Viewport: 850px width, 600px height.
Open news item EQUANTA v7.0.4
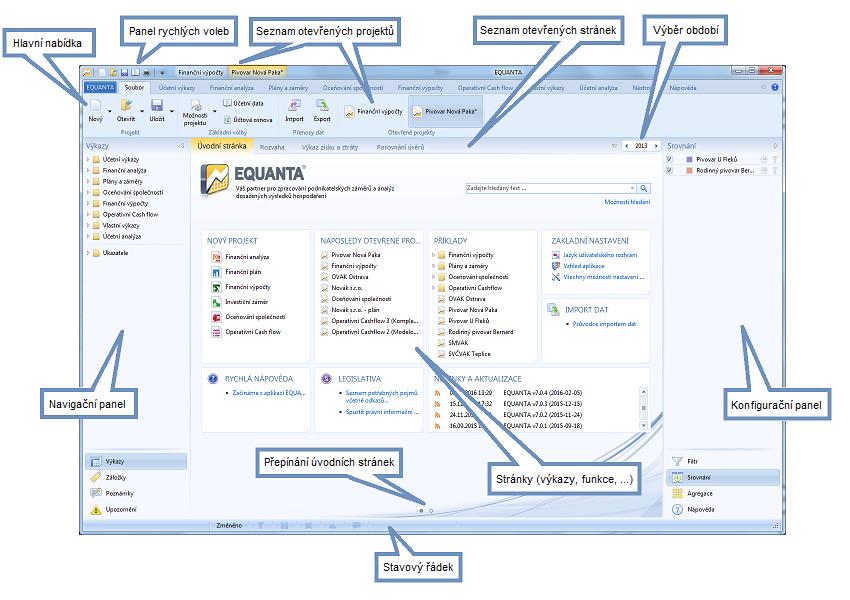tap(542, 393)
